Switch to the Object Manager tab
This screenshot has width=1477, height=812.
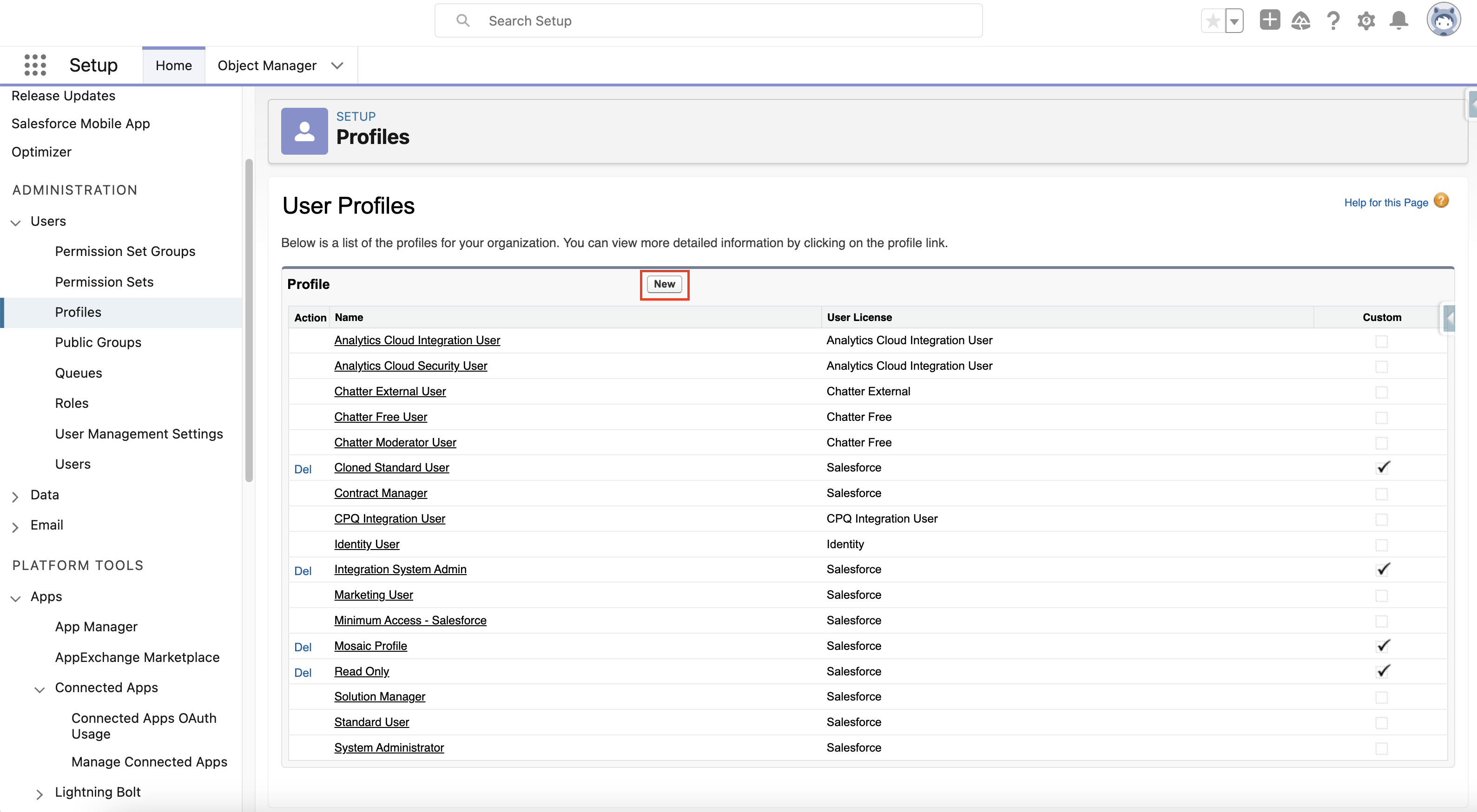coord(267,65)
